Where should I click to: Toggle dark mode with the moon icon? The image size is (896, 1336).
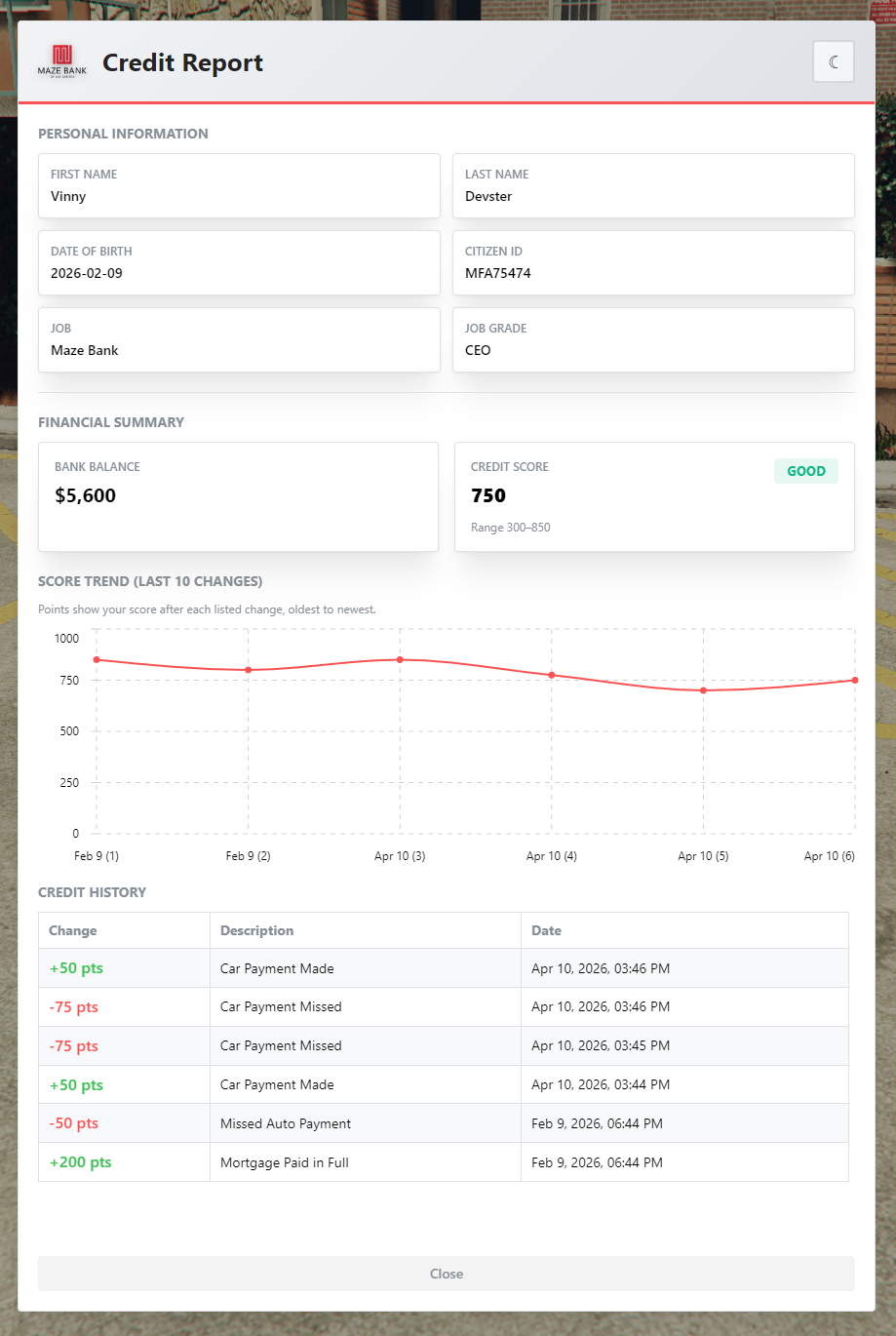[x=834, y=62]
